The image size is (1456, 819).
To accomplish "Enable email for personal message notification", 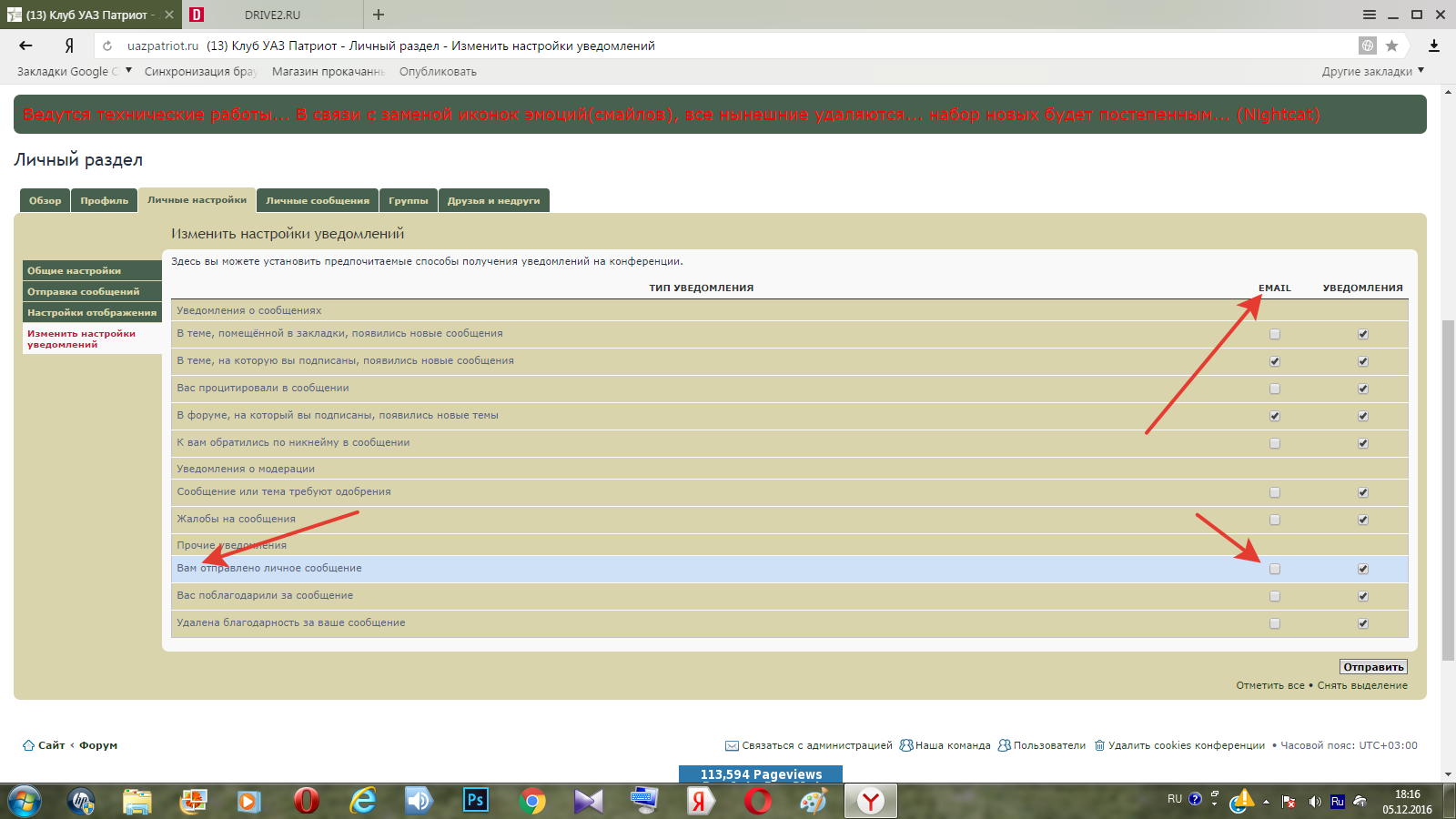I will (x=1275, y=569).
